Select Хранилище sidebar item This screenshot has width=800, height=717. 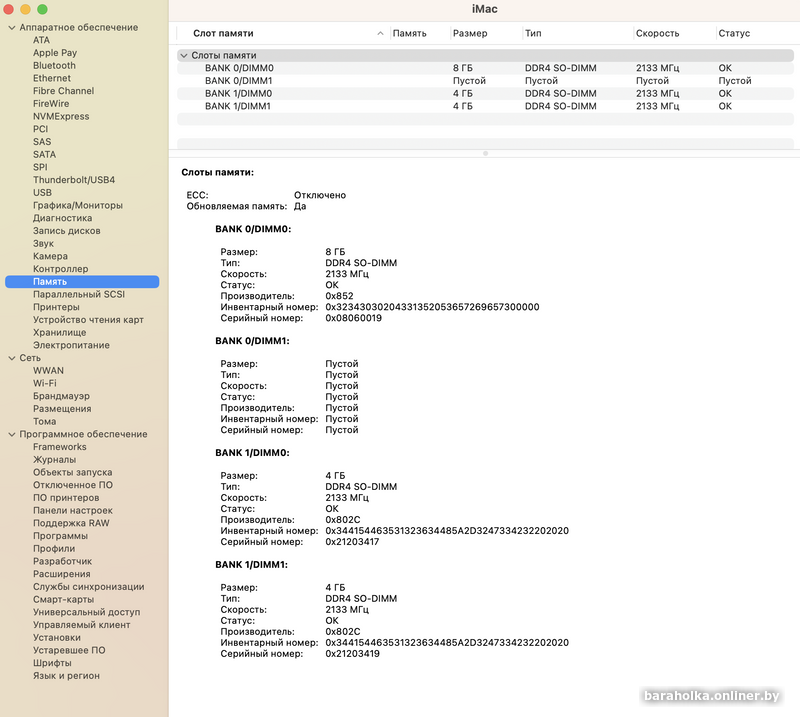coord(59,333)
